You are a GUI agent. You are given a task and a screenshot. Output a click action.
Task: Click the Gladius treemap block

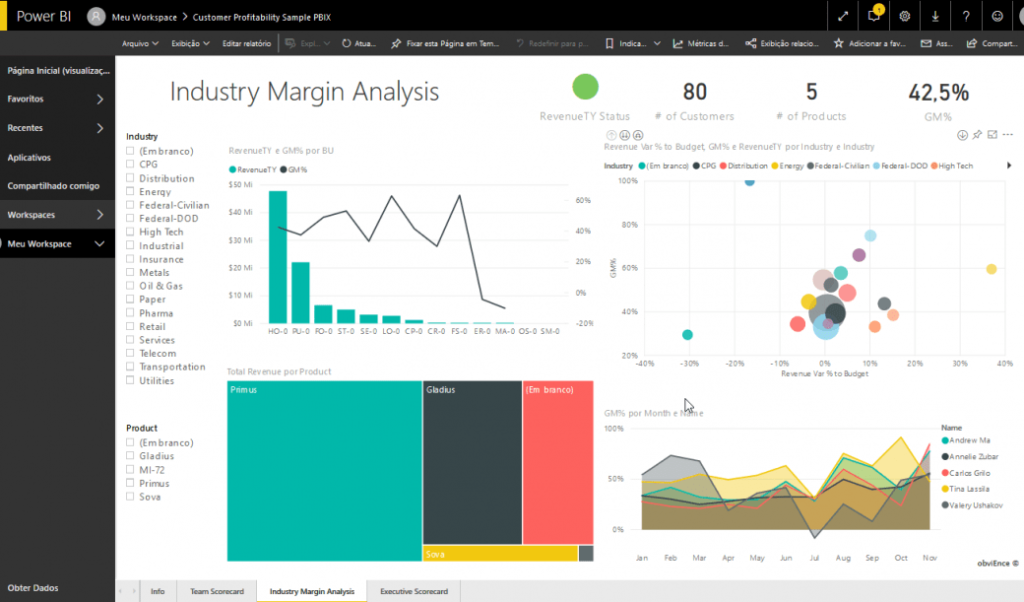pos(472,462)
